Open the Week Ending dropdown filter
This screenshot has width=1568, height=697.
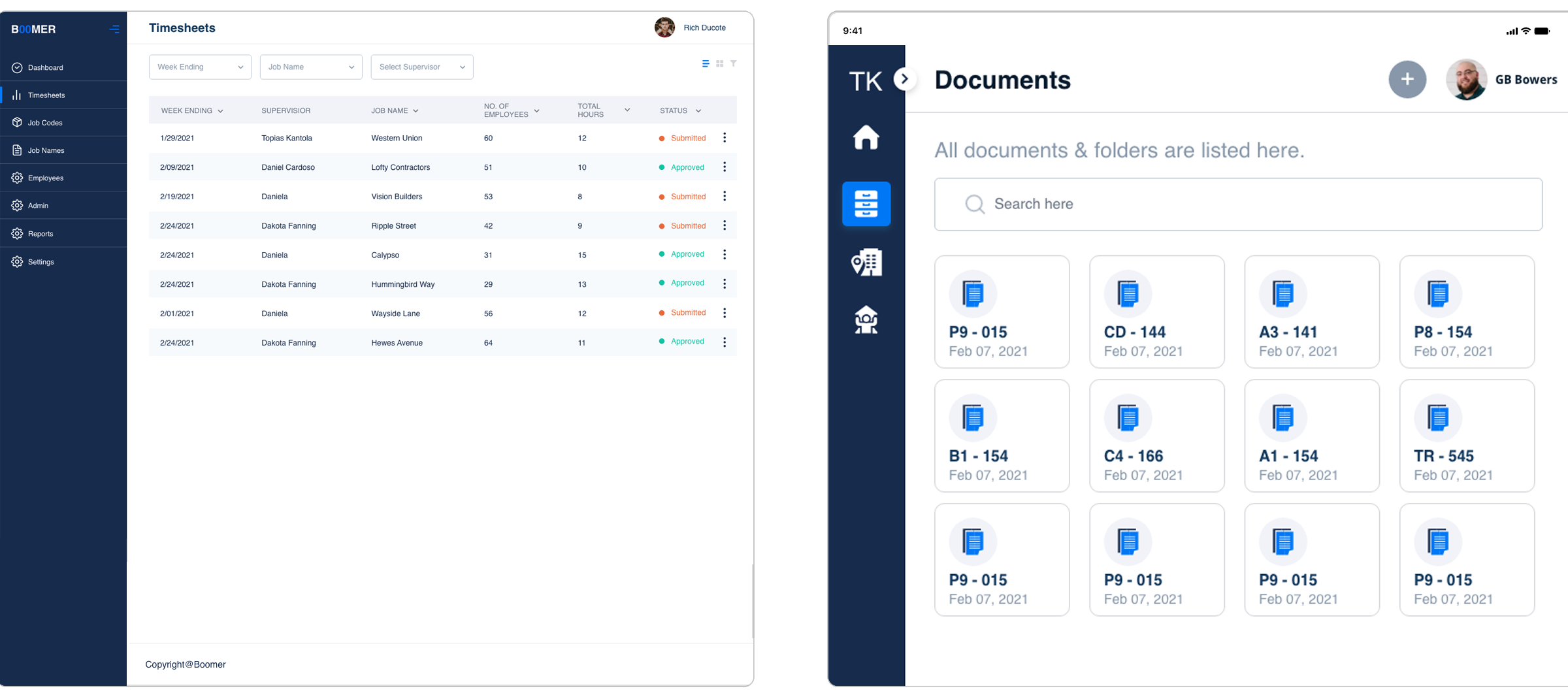coord(200,67)
